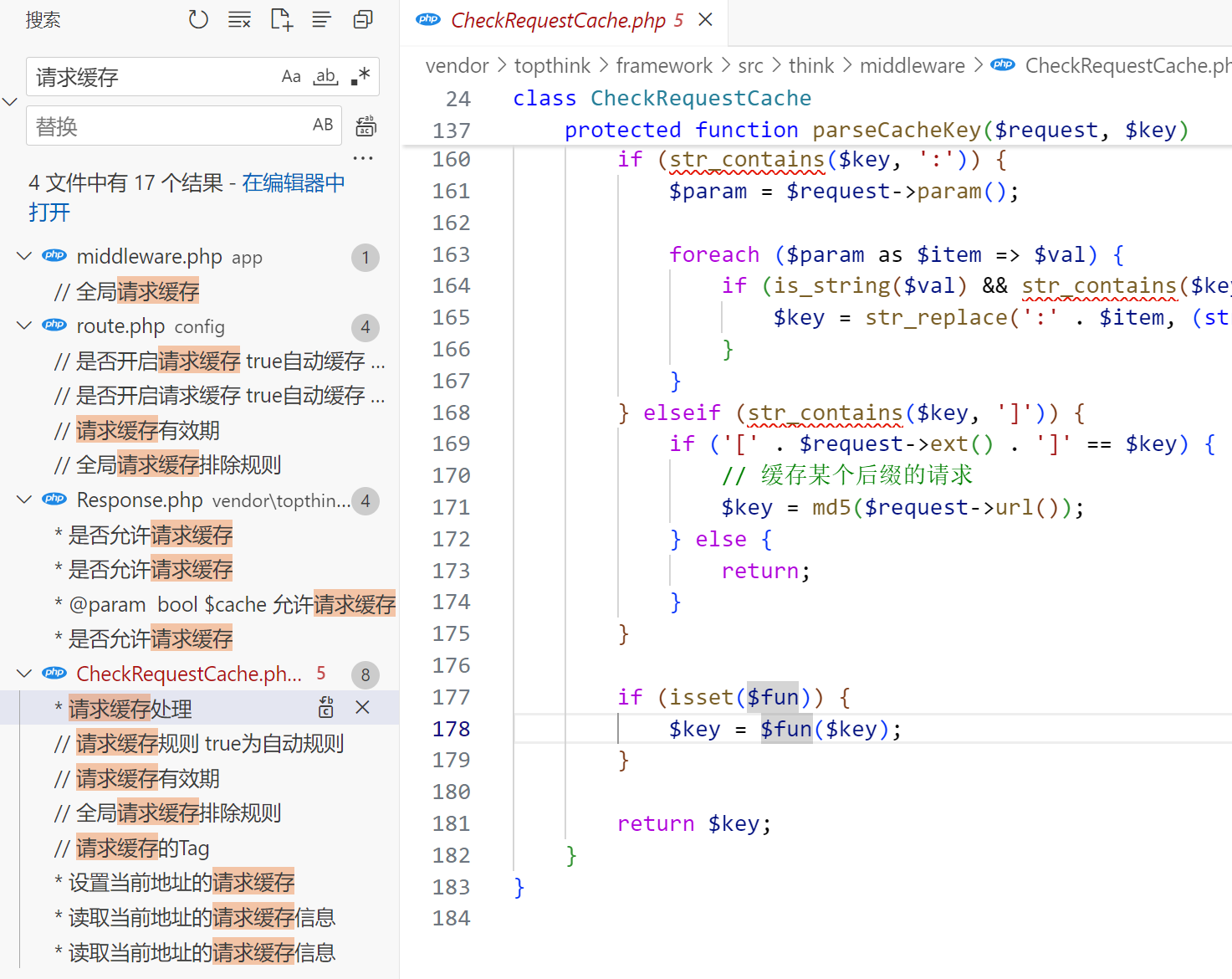Click line number 160 in gutter
Image resolution: width=1232 pixels, height=979 pixels.
[451, 159]
